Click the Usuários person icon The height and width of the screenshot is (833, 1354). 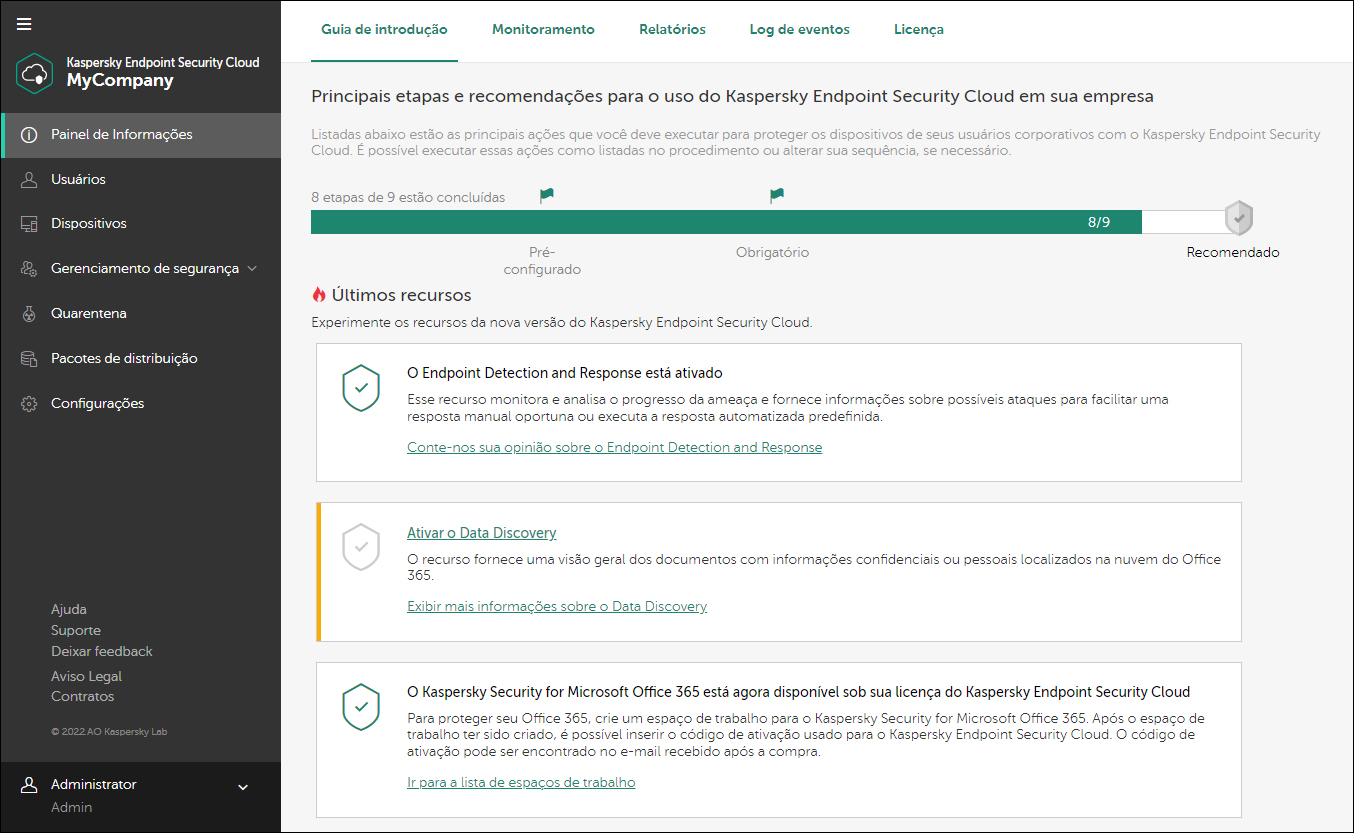[x=29, y=180]
